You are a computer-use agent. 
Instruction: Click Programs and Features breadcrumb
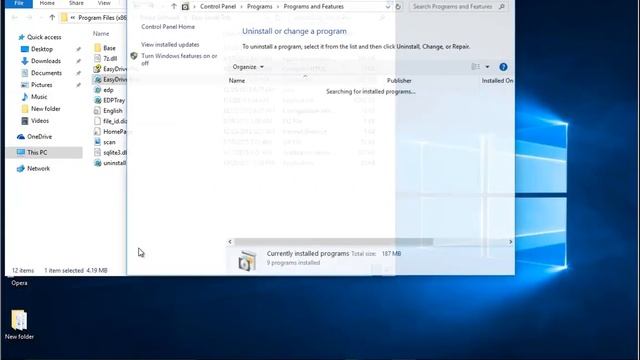313,7
